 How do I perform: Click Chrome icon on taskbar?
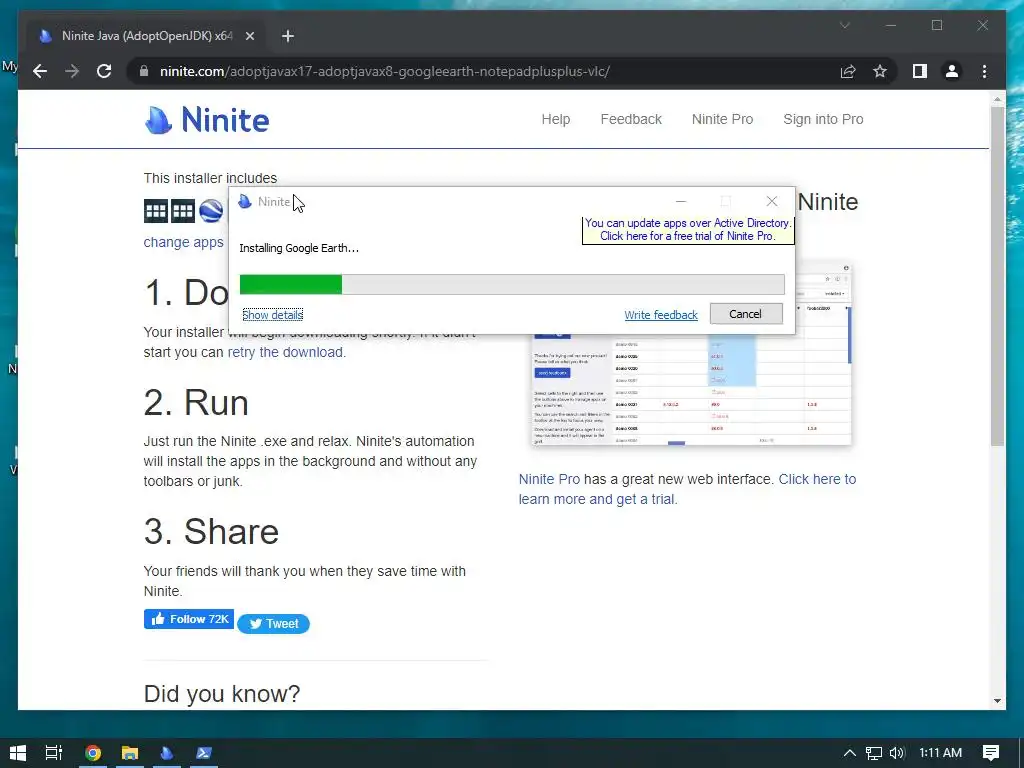click(x=93, y=753)
